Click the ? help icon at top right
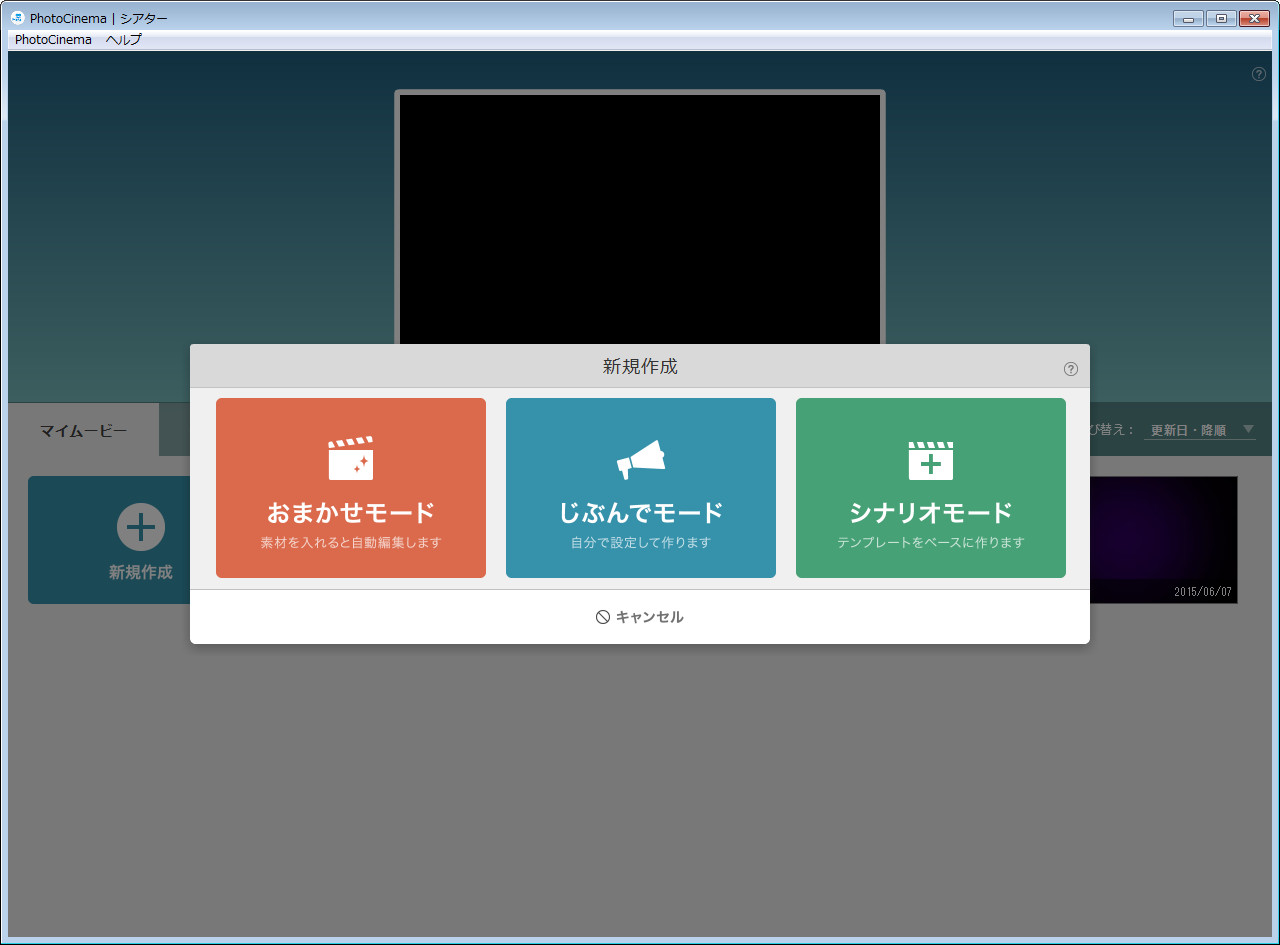The width and height of the screenshot is (1280, 945). click(1258, 73)
